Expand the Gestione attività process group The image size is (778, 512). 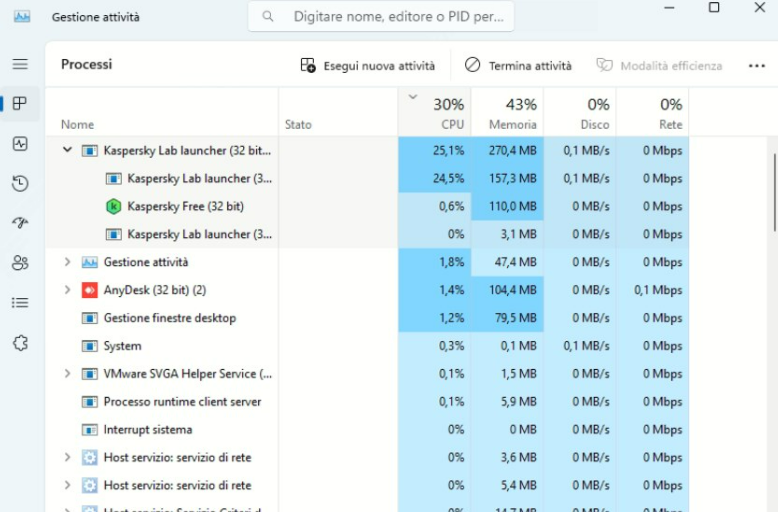tap(67, 262)
